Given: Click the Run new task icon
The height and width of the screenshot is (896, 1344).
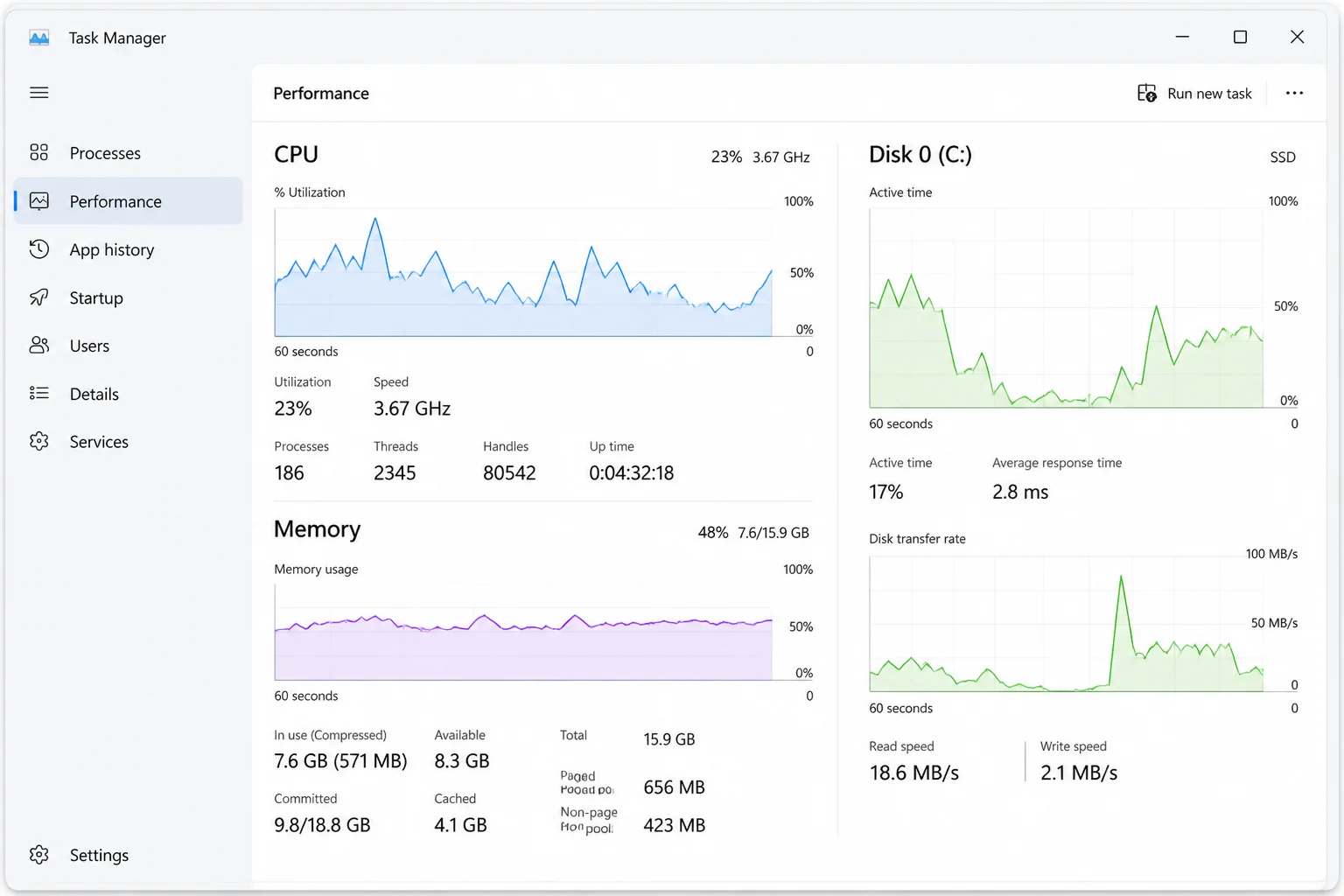Looking at the screenshot, I should coord(1146,93).
